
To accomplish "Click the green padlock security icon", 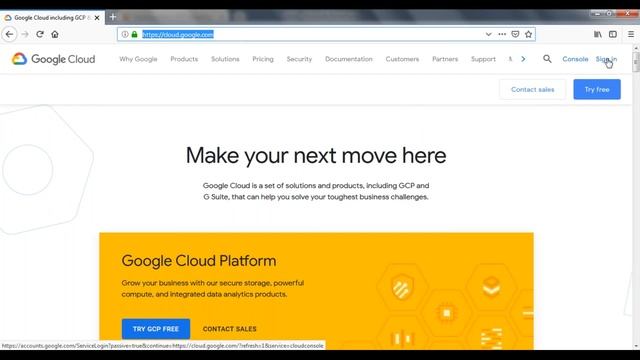I will pyautogui.click(x=134, y=34).
